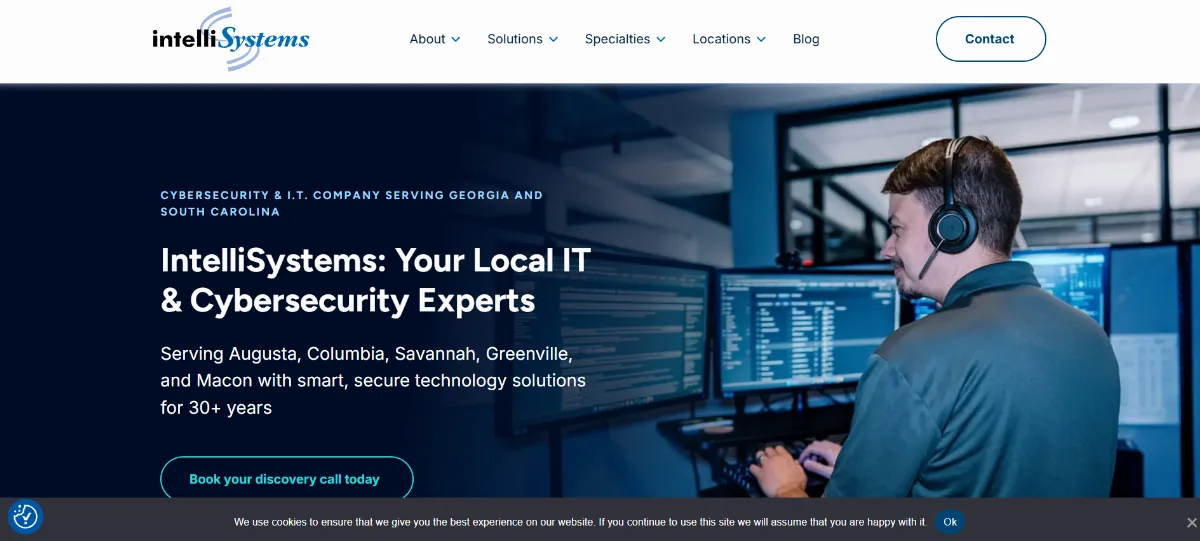Dismiss the cookie bar with the X icon
The image size is (1200, 541).
point(1191,522)
